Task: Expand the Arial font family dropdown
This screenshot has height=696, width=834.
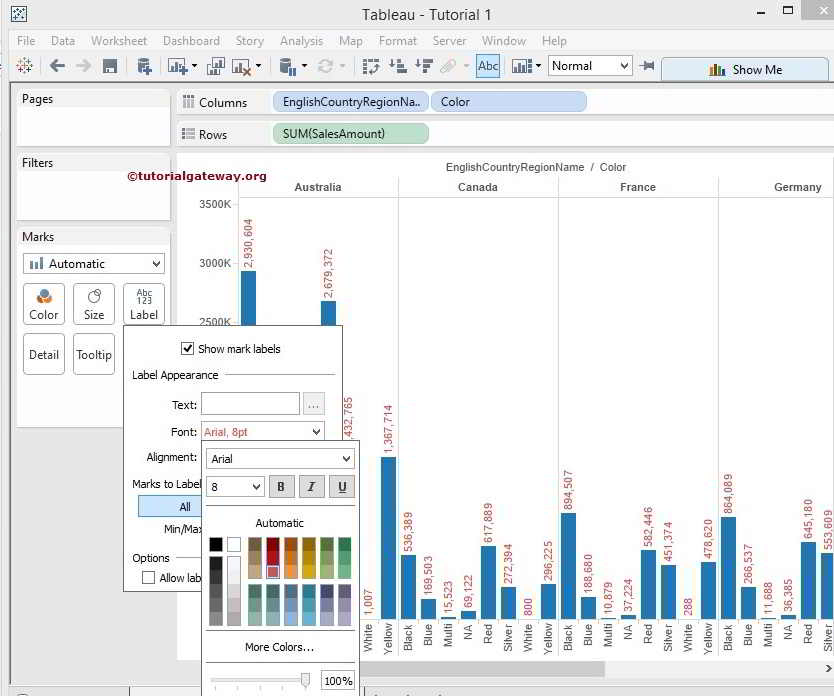Action: coord(280,459)
